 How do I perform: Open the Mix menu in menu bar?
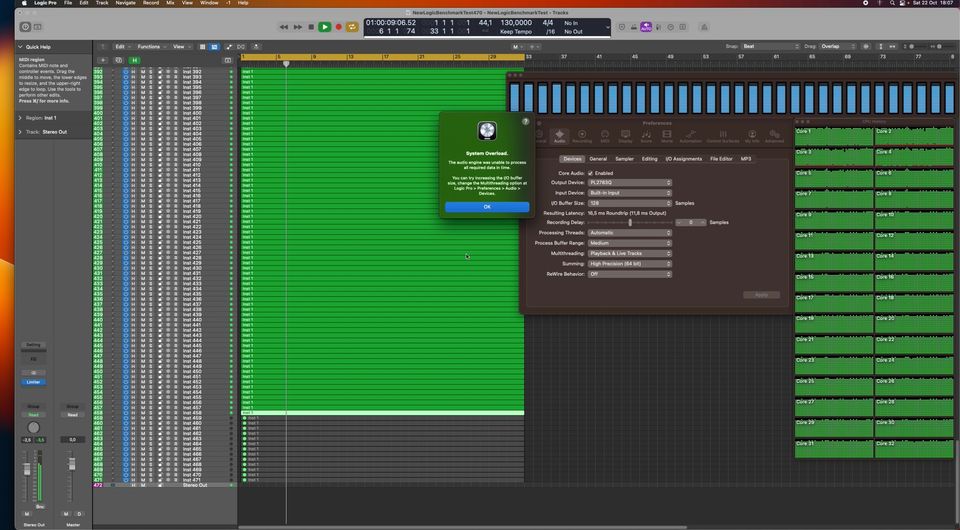click(x=170, y=3)
